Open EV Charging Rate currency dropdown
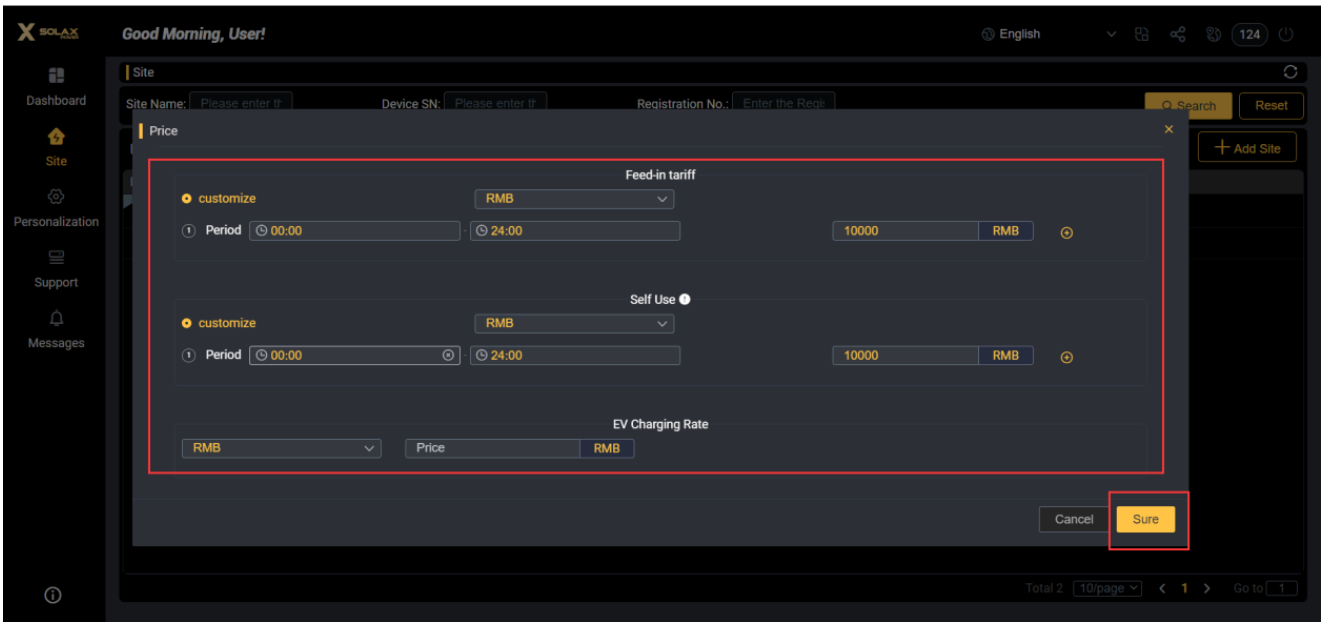Screen dimensions: 1324x628 click(x=281, y=448)
